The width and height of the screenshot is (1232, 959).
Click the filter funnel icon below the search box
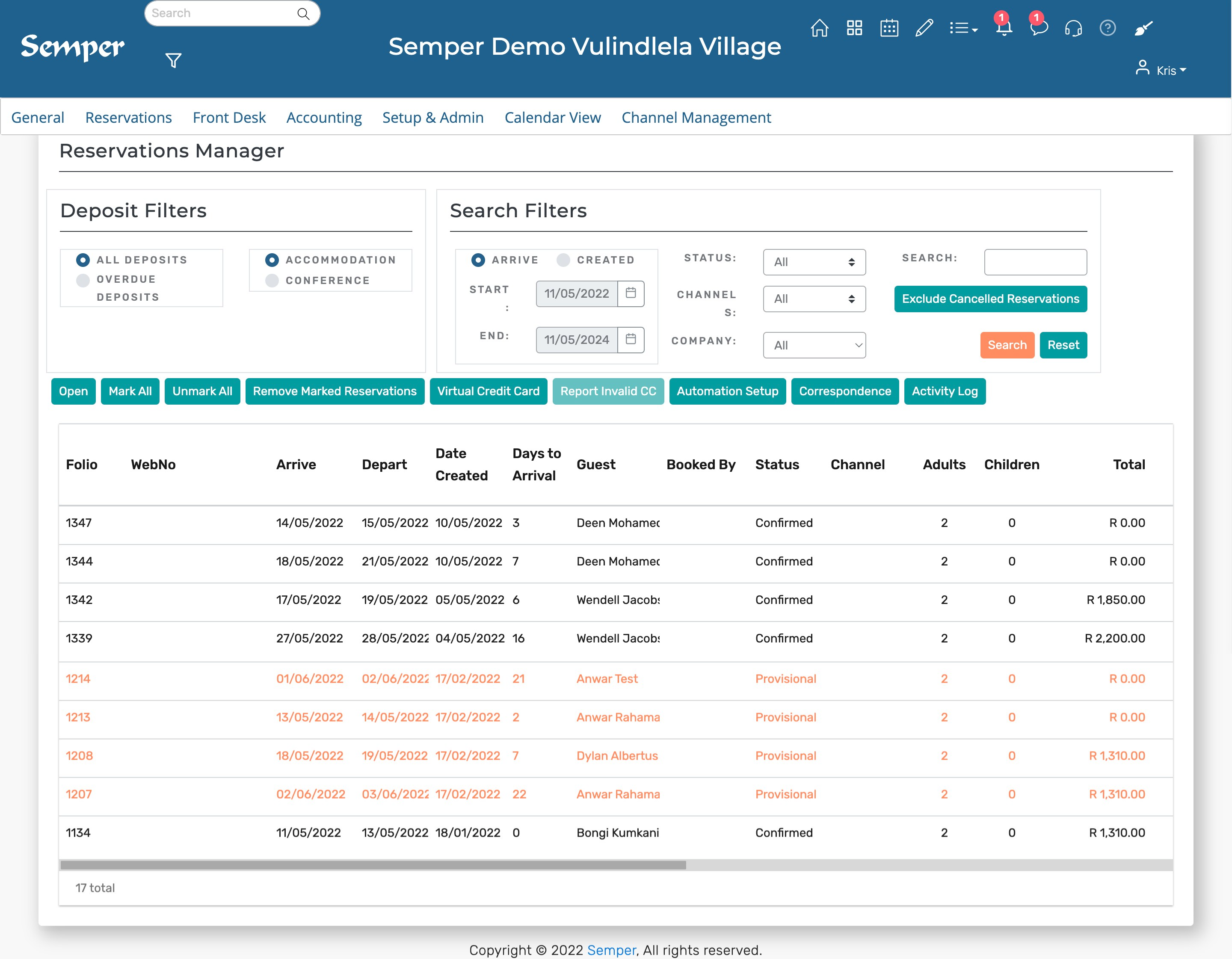click(x=173, y=59)
